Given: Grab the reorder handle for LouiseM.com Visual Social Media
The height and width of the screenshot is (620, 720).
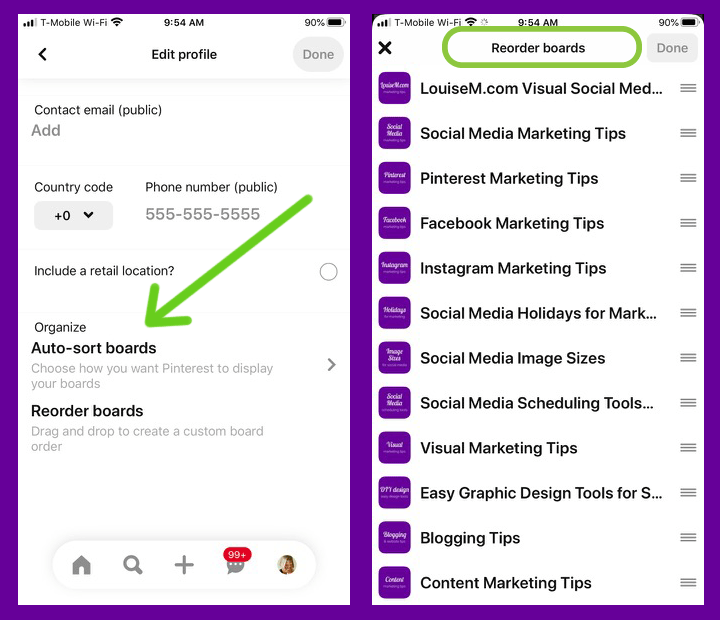Looking at the screenshot, I should click(688, 88).
